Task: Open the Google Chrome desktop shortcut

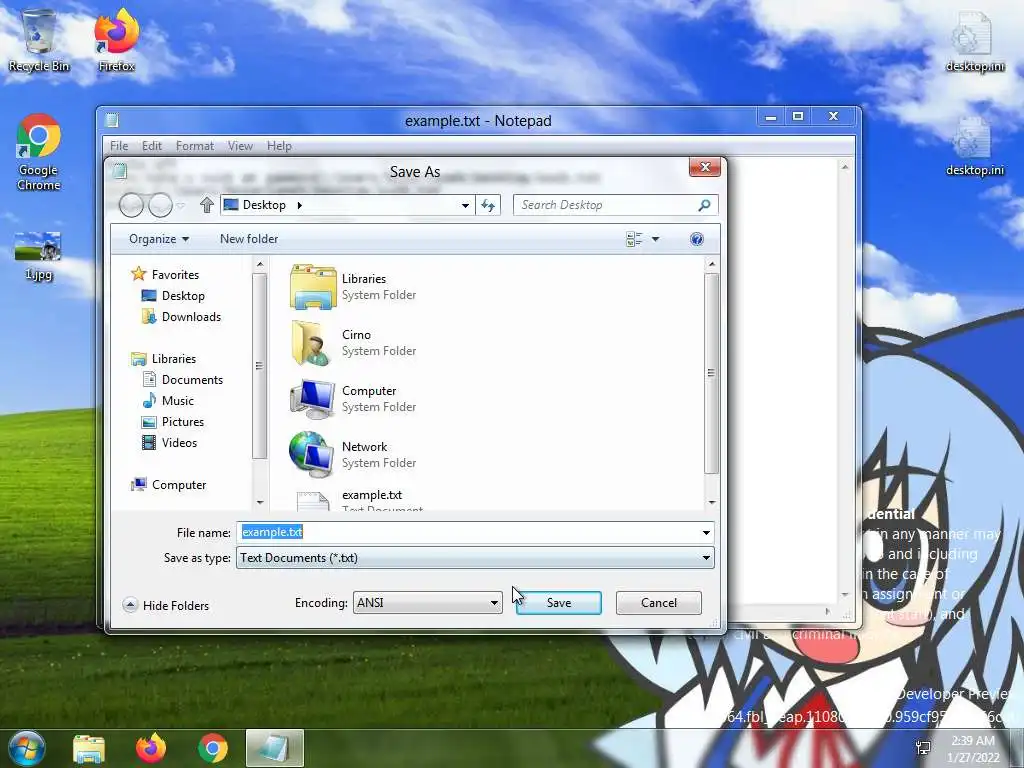Action: coord(39,152)
